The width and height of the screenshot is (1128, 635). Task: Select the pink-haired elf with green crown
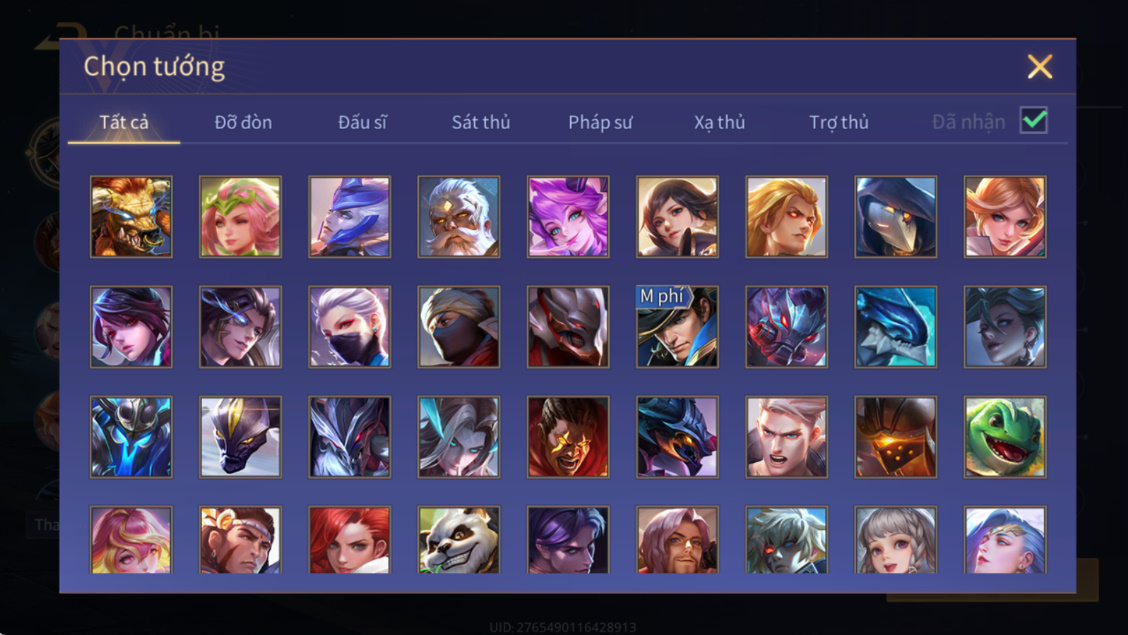click(x=240, y=216)
